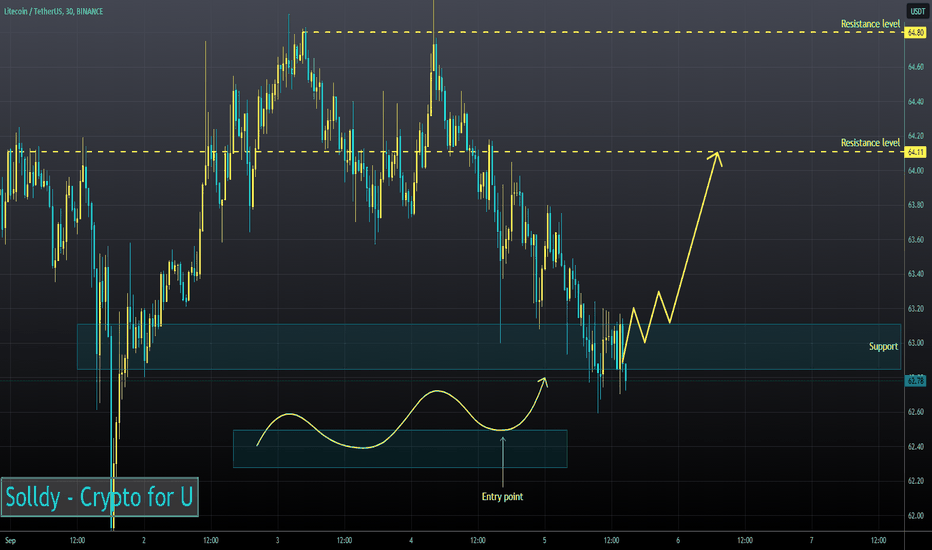The width and height of the screenshot is (932, 550).
Task: Click the lower Resistance level label near 64.11
Action: (x=870, y=143)
